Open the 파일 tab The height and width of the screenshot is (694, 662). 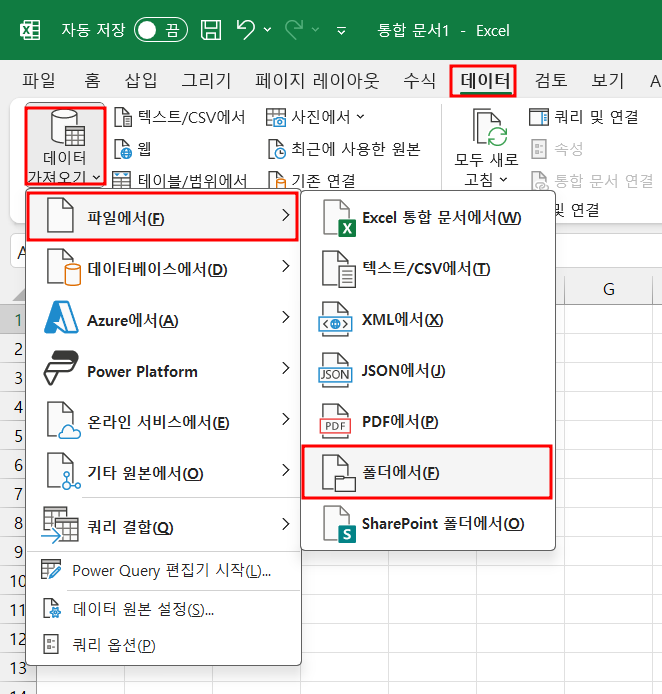click(39, 81)
